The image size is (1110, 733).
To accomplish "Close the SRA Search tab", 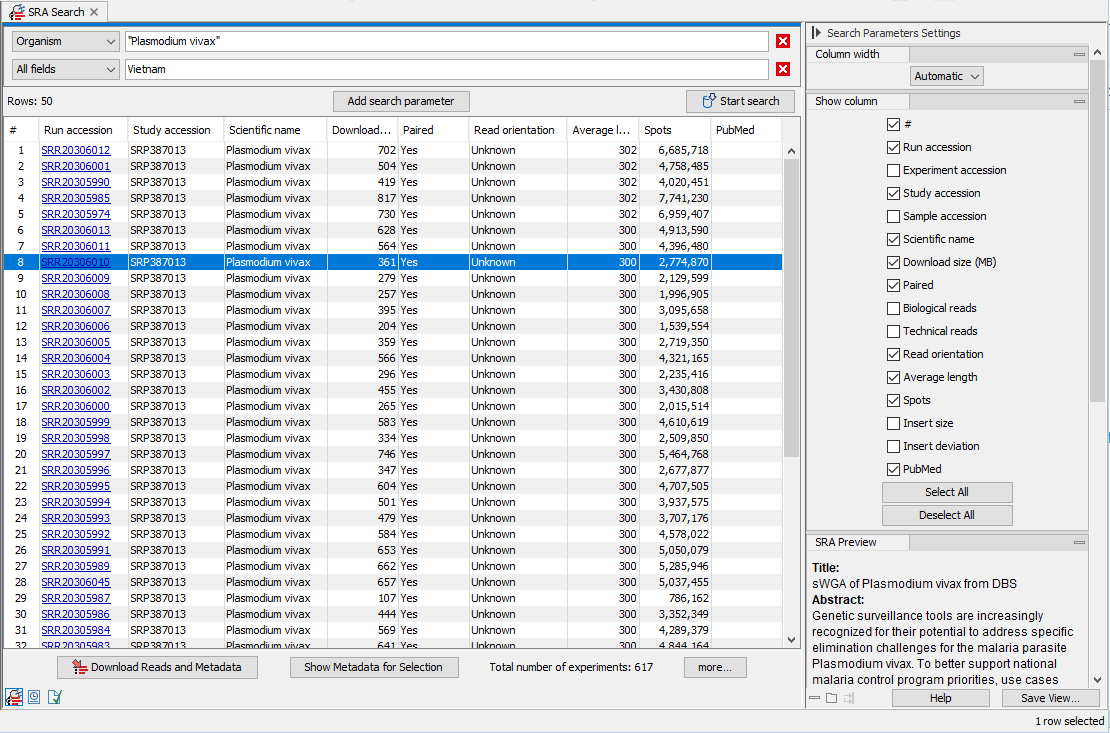I will pos(94,12).
